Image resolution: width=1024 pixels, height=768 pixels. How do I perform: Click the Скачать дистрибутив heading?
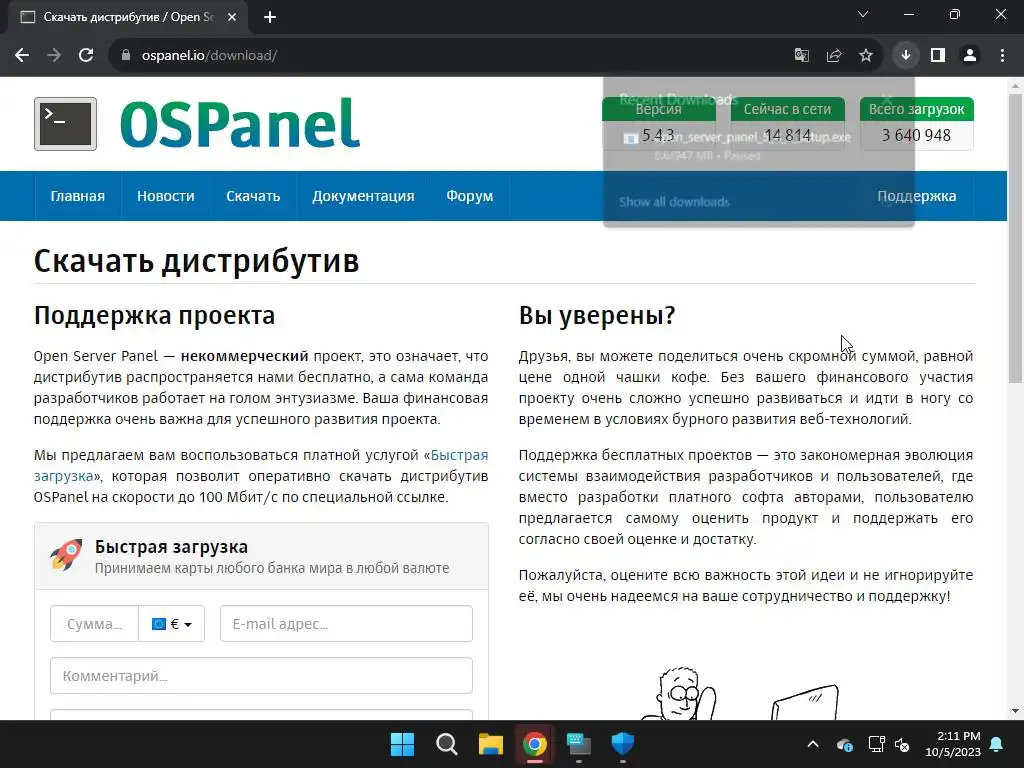point(197,261)
